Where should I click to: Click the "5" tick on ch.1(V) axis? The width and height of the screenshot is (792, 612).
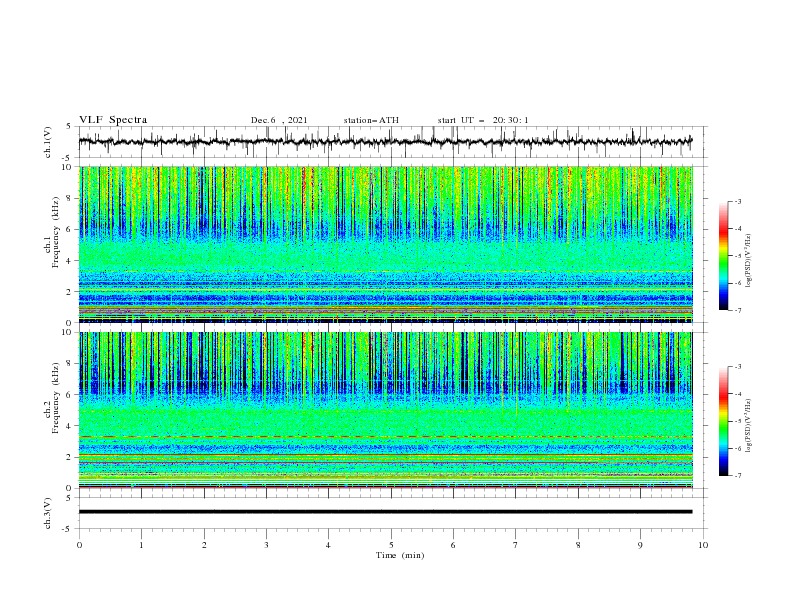(71, 127)
